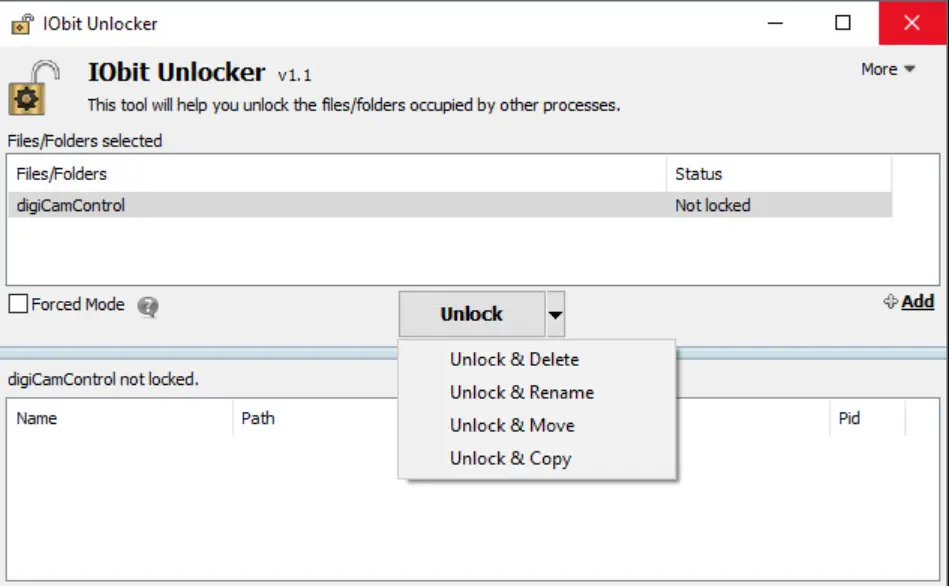Click the Pid column header
This screenshot has height=586, width=949.
[x=848, y=418]
